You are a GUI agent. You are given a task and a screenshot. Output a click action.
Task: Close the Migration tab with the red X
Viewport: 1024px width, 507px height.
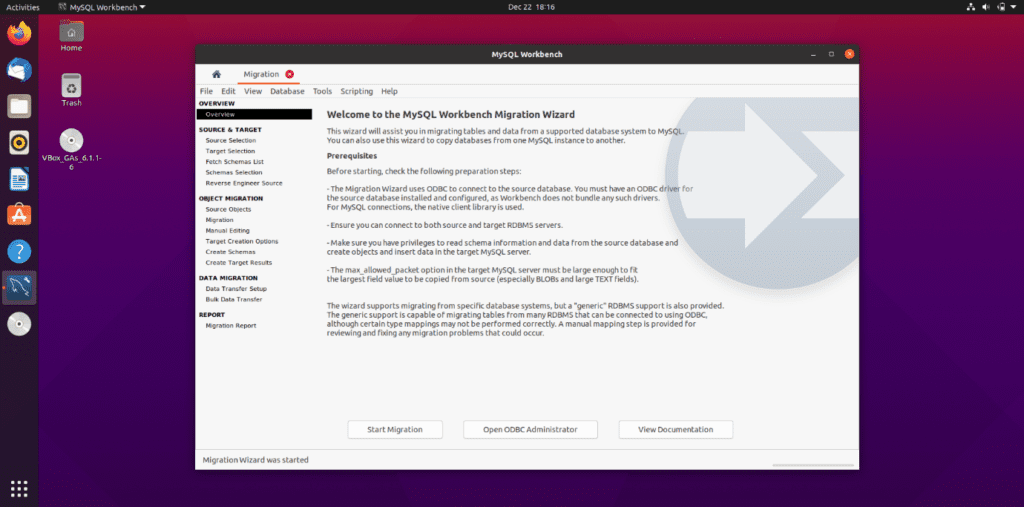coord(290,74)
